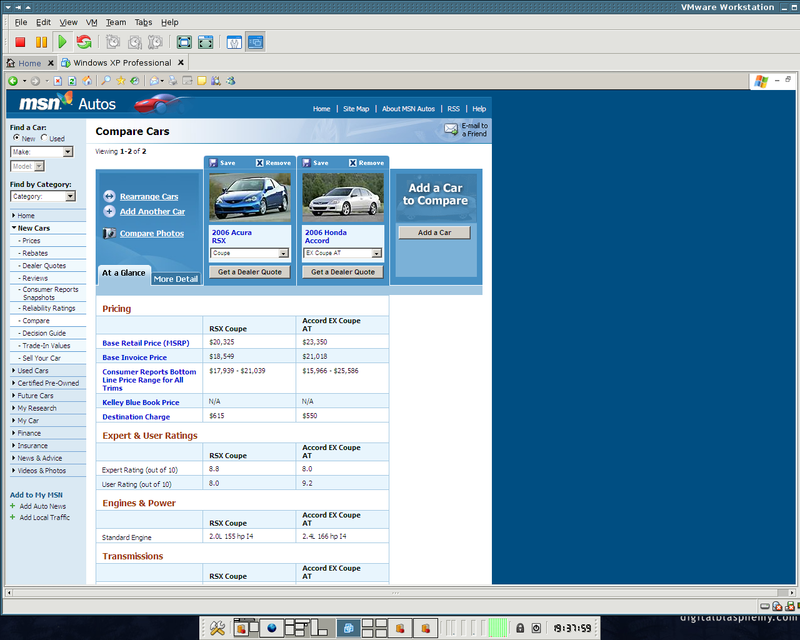The image size is (800, 640).
Task: Open the Snapshot Manager wrench-clock icon
Action: tap(155, 42)
